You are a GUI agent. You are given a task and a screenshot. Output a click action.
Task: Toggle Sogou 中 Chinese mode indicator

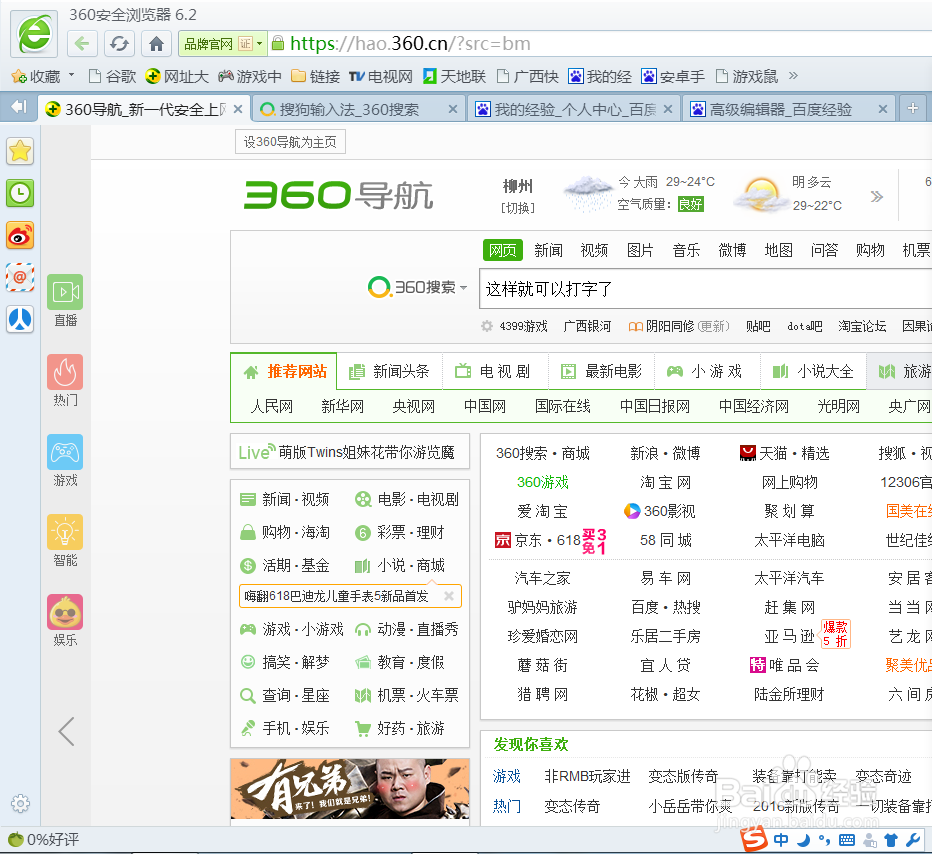tap(781, 840)
